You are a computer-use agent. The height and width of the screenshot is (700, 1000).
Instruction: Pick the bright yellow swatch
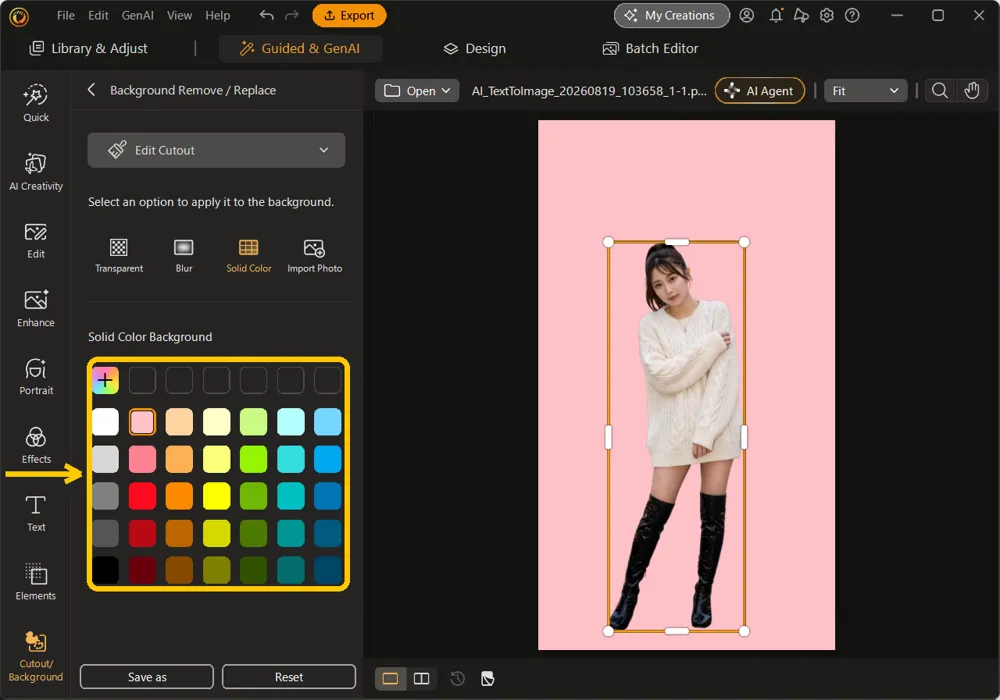[216, 496]
